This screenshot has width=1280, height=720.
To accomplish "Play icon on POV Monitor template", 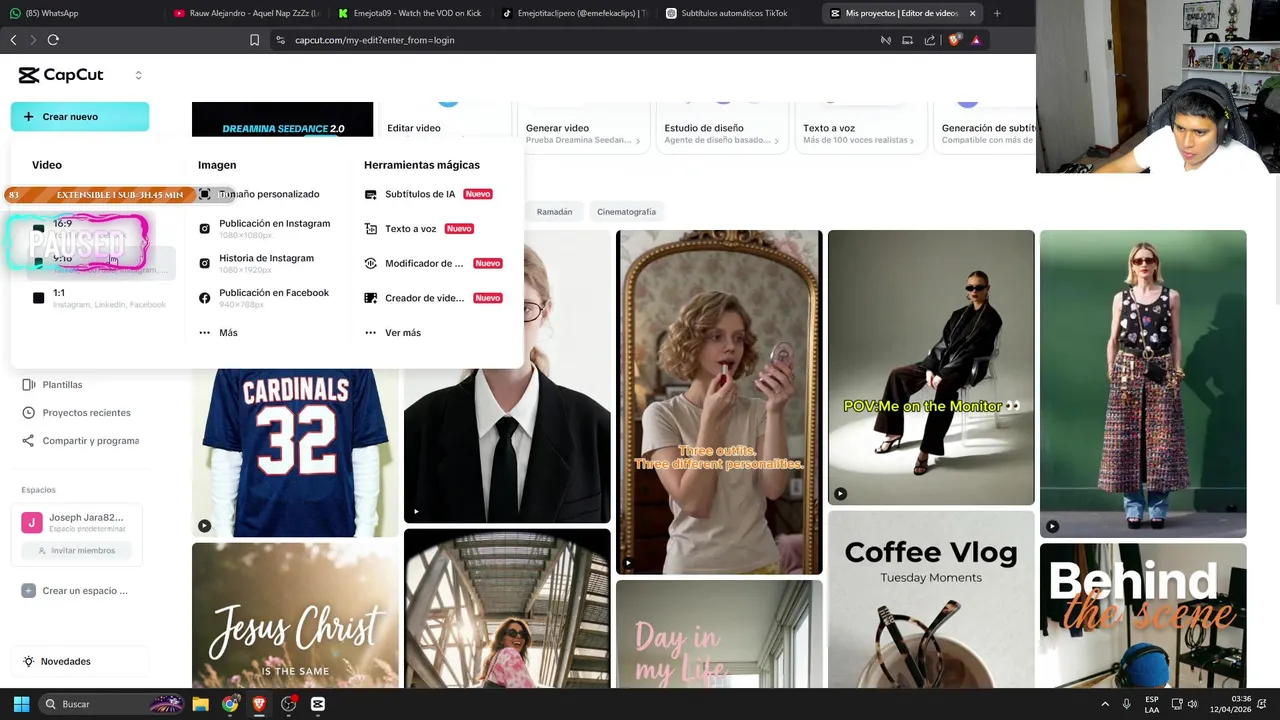I will 840,494.
